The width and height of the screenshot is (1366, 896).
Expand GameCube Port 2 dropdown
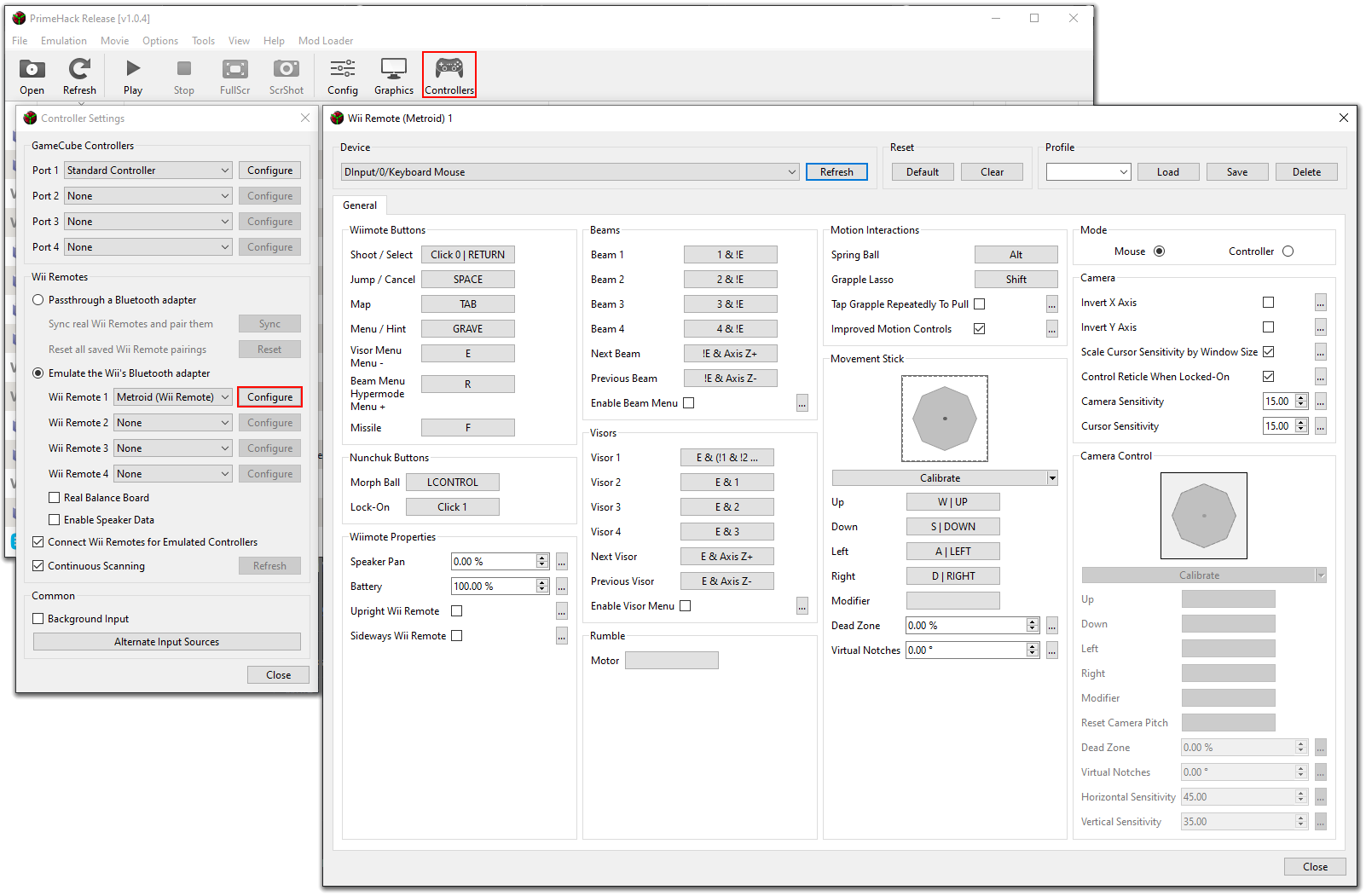[x=148, y=196]
